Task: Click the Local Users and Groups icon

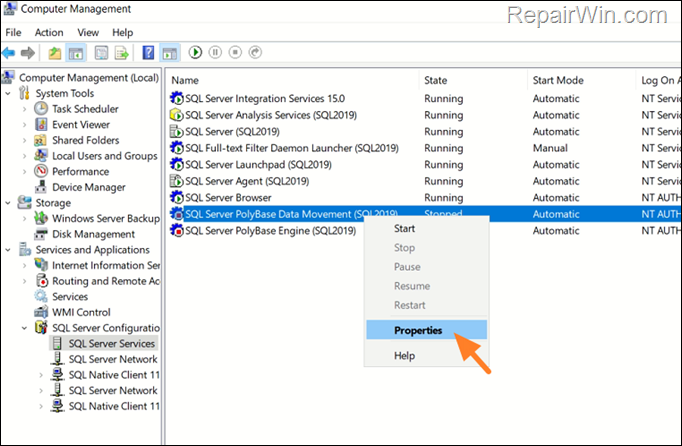Action: (41, 155)
